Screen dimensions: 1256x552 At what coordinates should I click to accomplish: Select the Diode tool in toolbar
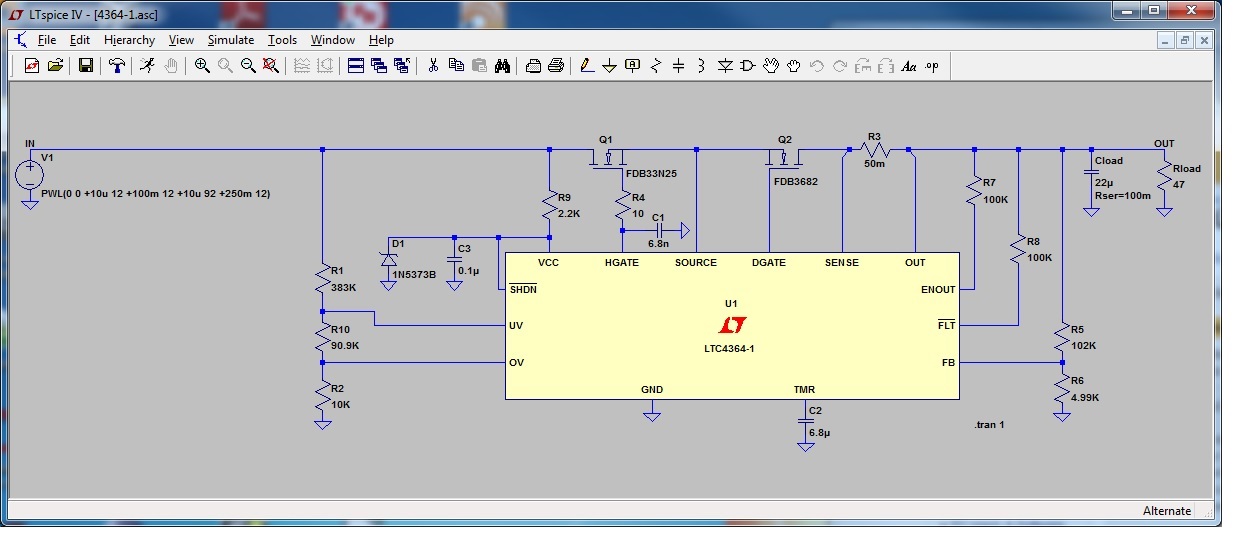click(x=725, y=66)
